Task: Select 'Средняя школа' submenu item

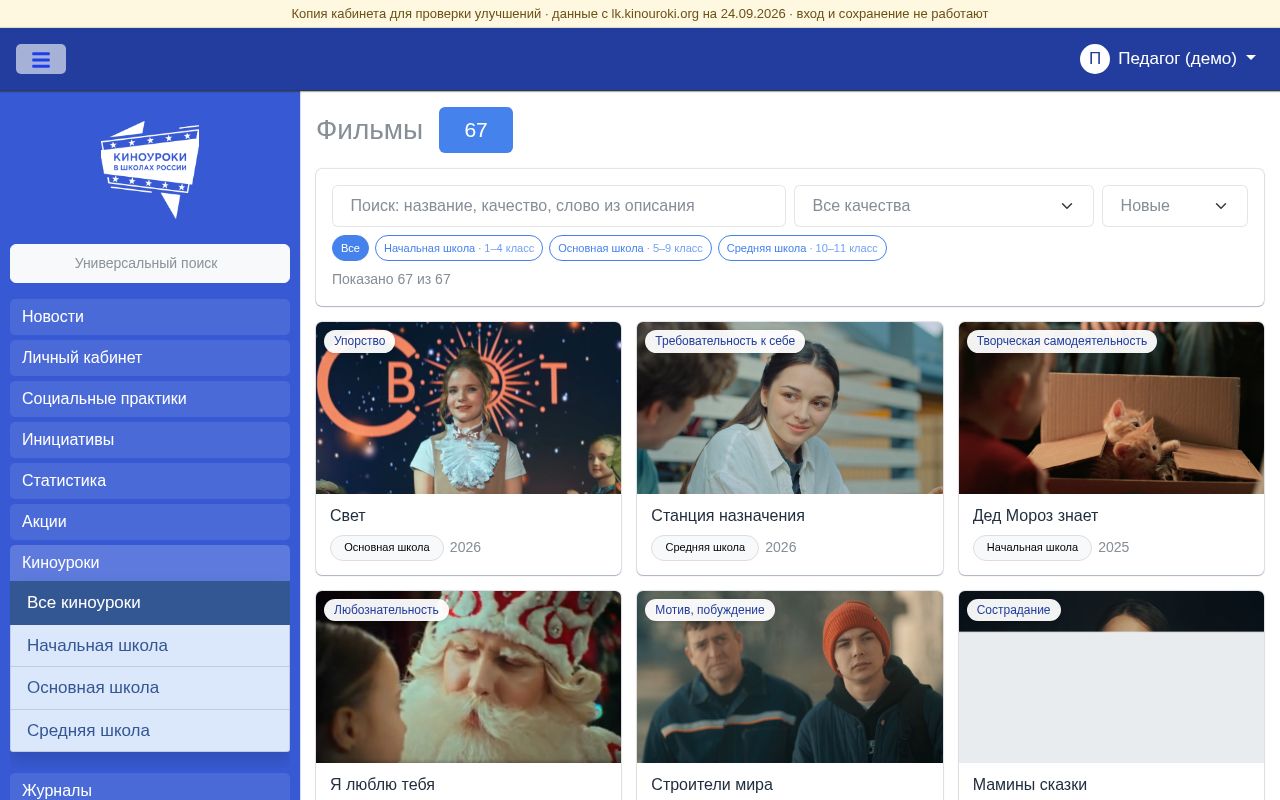Action: (150, 731)
